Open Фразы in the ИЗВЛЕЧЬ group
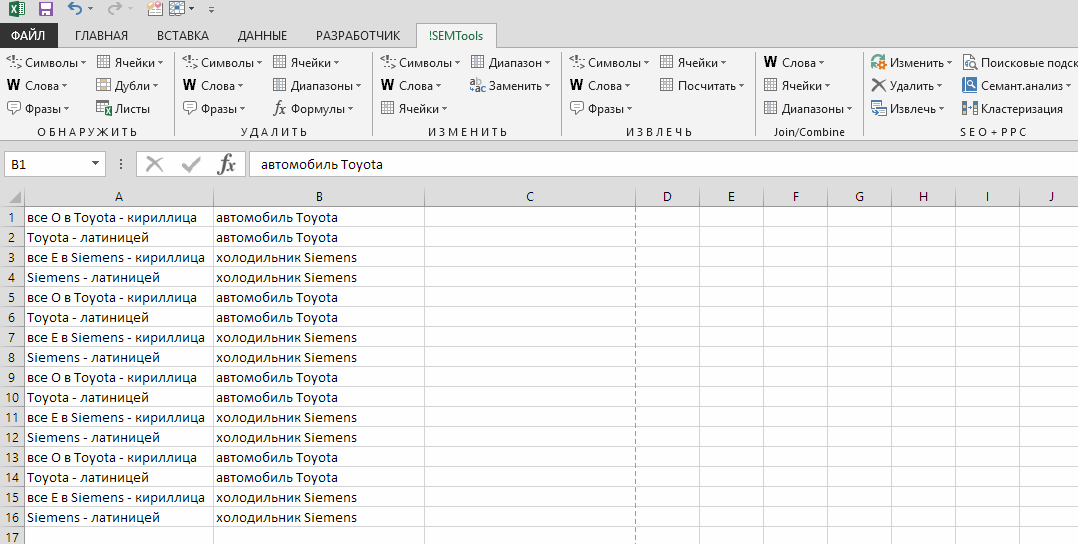The height and width of the screenshot is (544, 1078). click(x=601, y=109)
